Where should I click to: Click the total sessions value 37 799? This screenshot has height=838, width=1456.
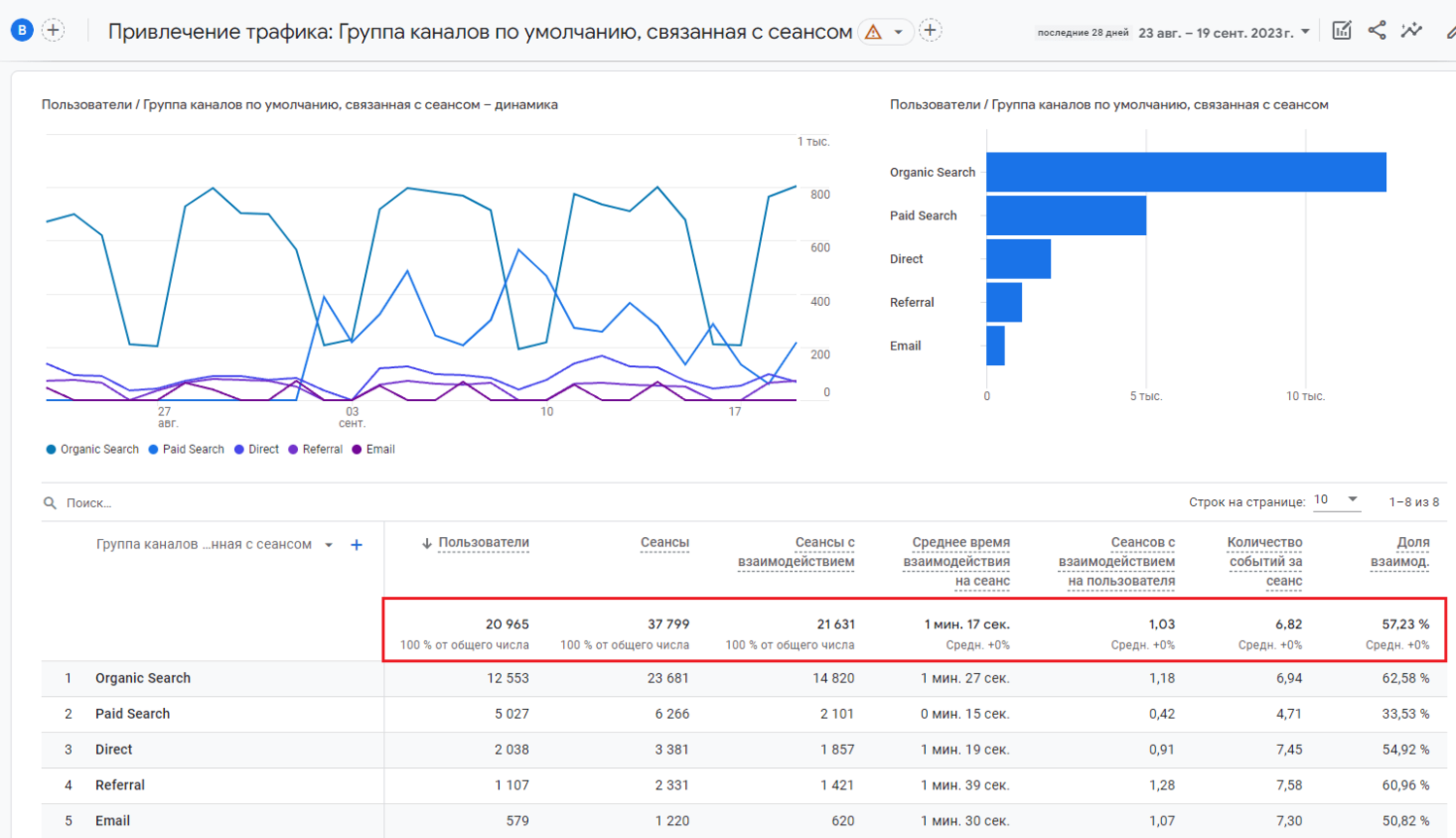pos(668,624)
